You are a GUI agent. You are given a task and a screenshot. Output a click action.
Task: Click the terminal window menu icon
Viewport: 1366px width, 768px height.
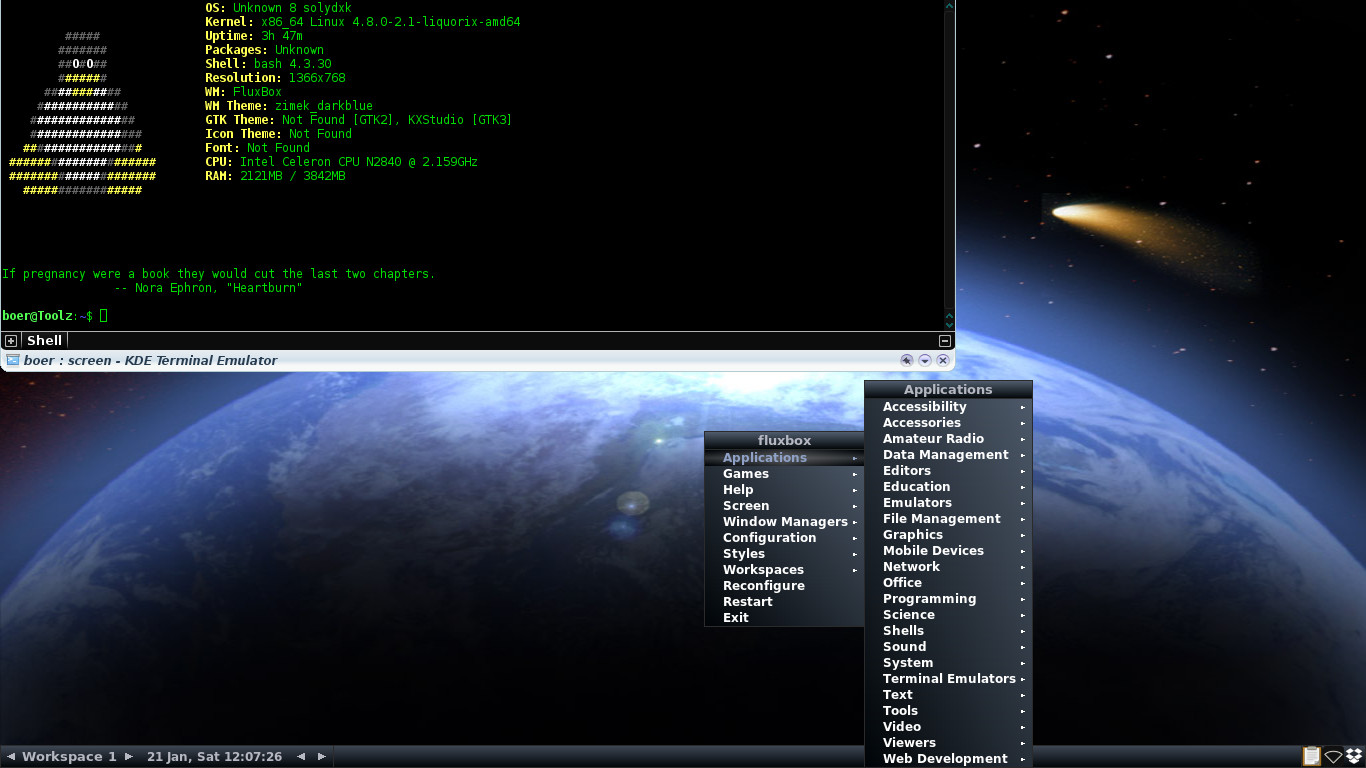point(12,360)
